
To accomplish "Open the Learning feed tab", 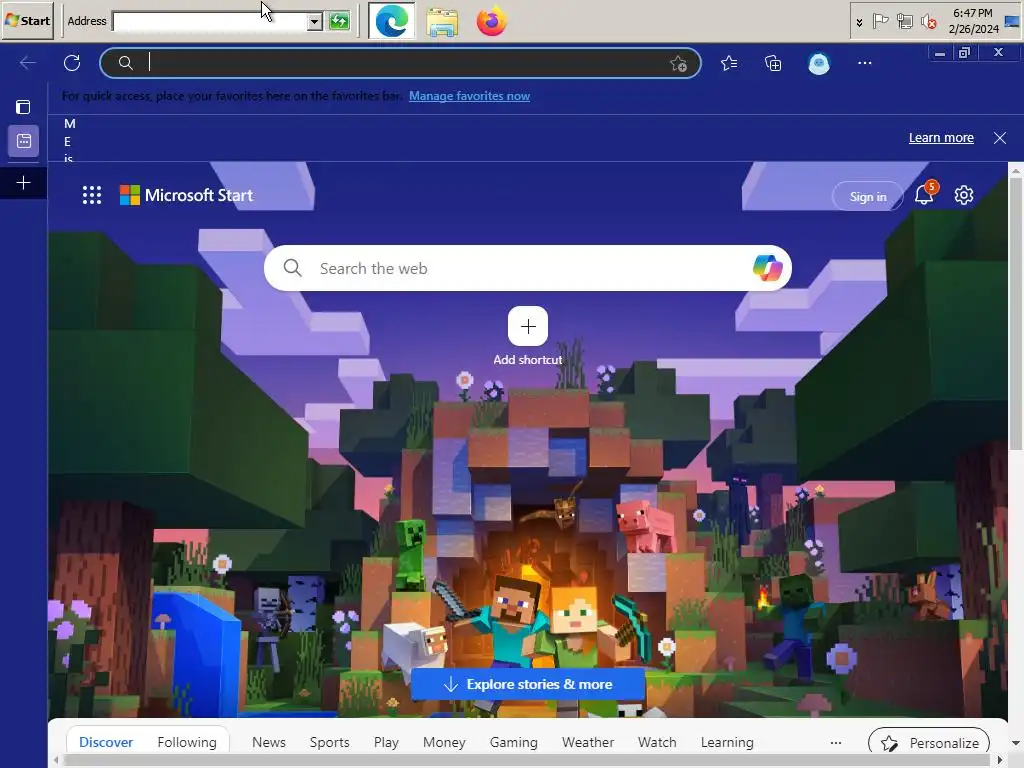I will point(727,743).
